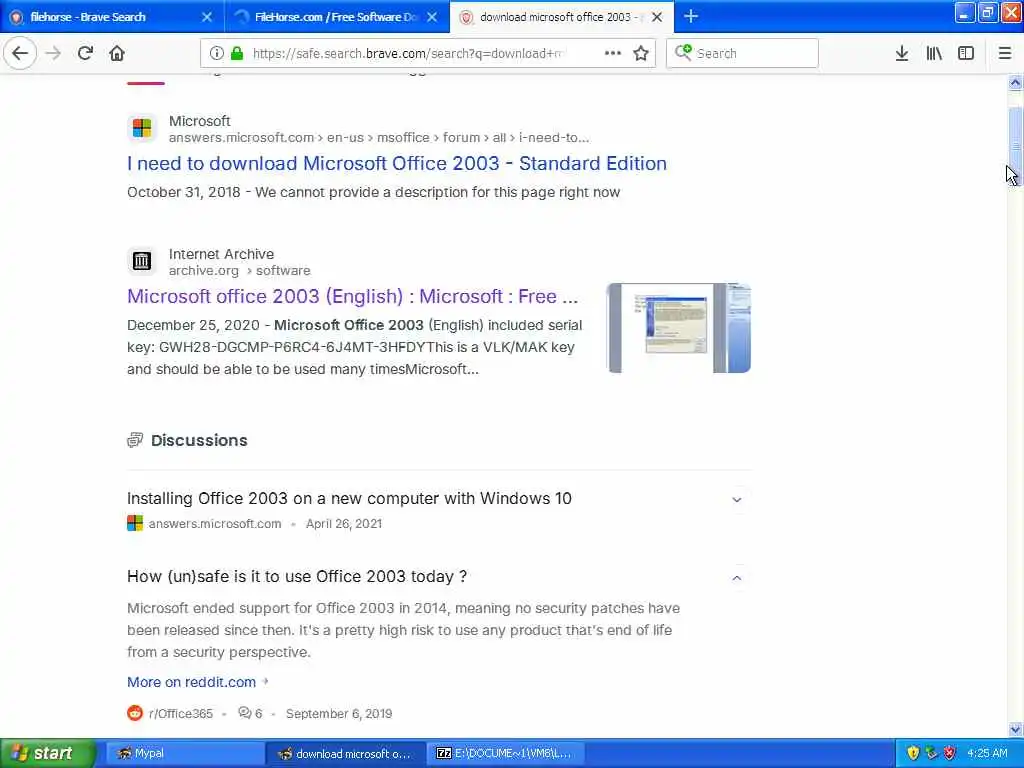Expand 'Installing Office 2003 on a new computer' discussion
Viewport: 1024px width, 768px height.
click(737, 500)
